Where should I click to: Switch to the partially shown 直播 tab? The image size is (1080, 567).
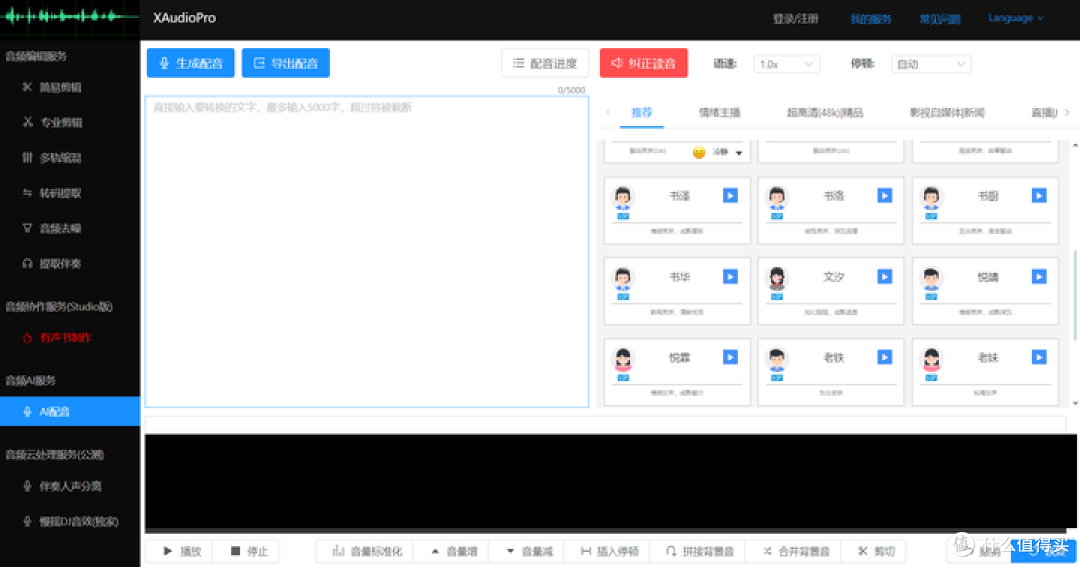coord(1043,112)
